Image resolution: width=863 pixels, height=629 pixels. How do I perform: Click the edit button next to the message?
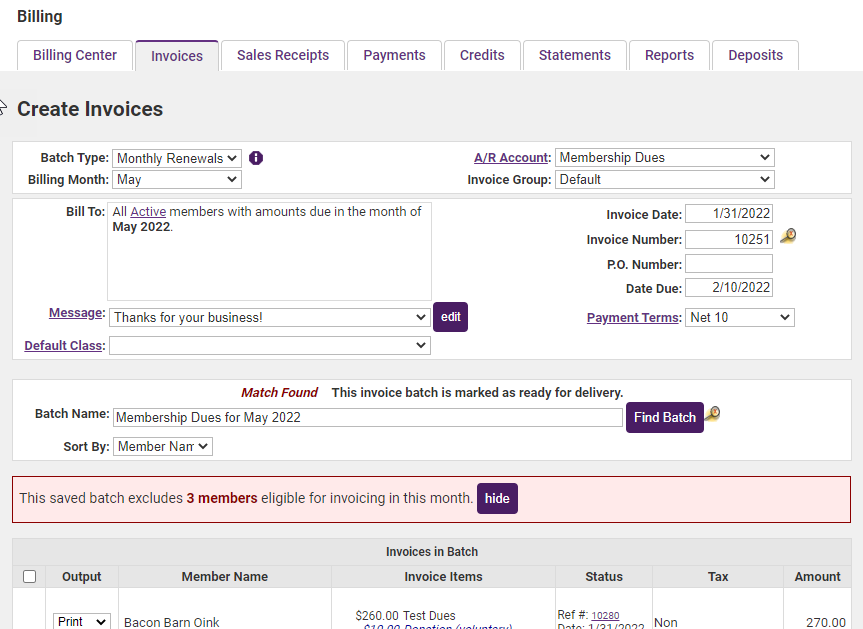click(450, 317)
